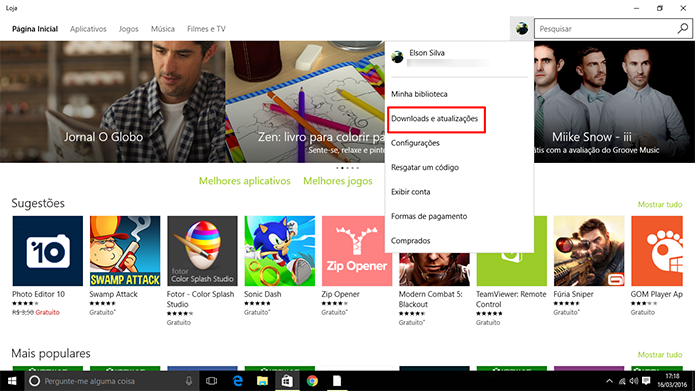The image size is (695, 391).
Task: Click the search magnifier icon
Action: [x=683, y=29]
